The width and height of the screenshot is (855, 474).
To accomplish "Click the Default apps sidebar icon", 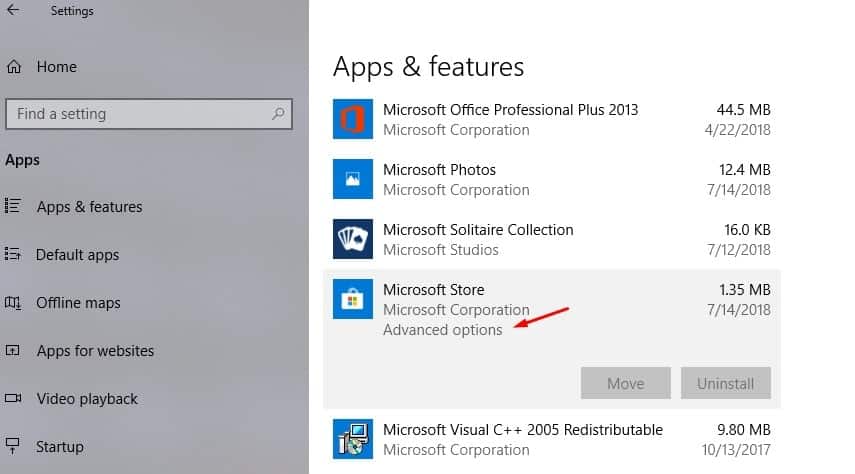I will [x=13, y=254].
